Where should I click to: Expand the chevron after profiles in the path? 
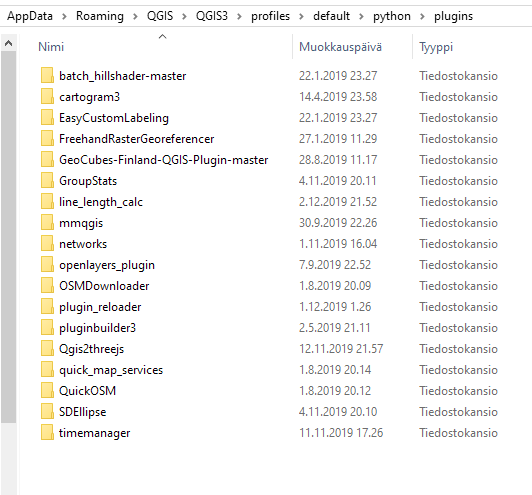[x=301, y=16]
